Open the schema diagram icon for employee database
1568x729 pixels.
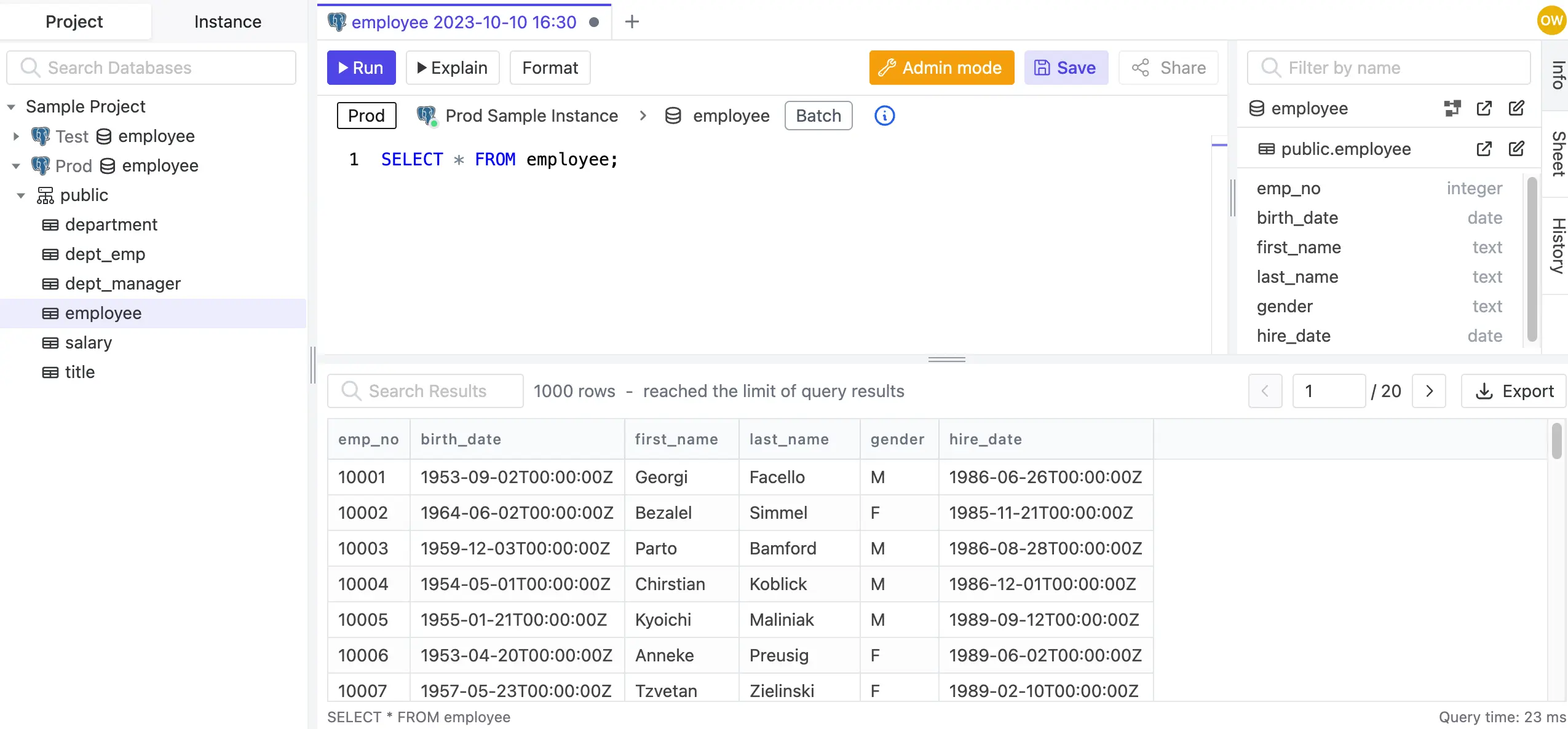tap(1452, 108)
